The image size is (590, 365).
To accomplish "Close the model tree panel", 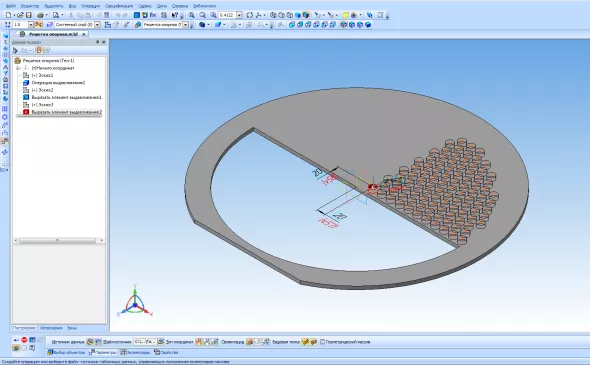I will pos(104,42).
